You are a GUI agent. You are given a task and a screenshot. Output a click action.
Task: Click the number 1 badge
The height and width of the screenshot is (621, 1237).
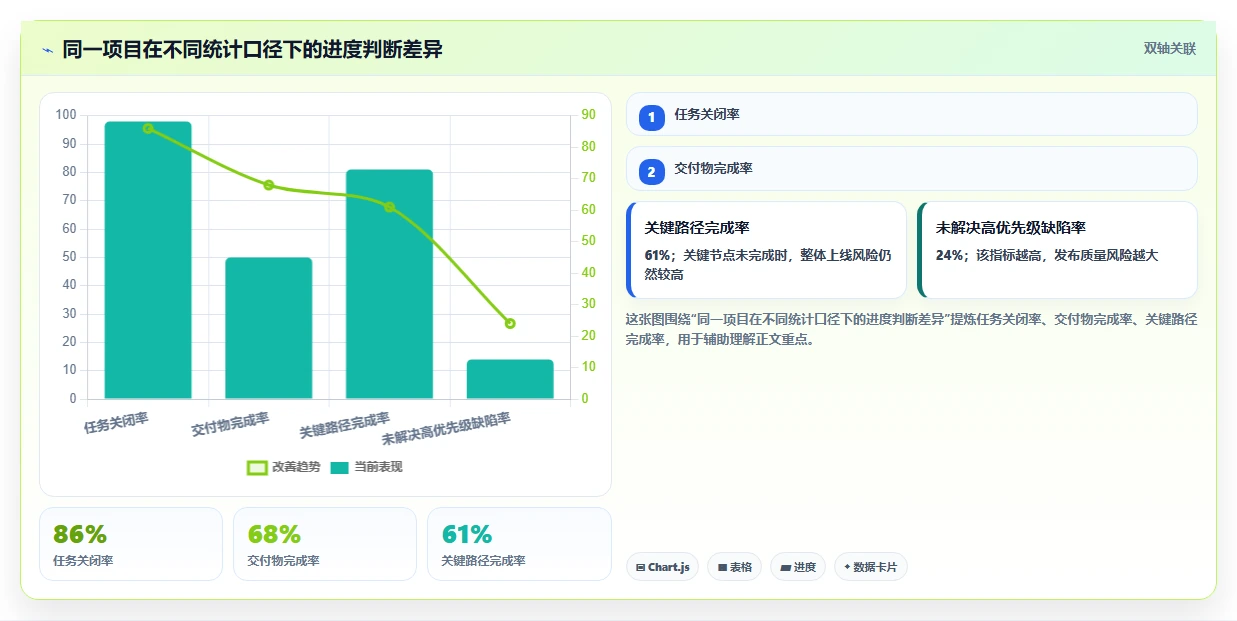click(652, 117)
